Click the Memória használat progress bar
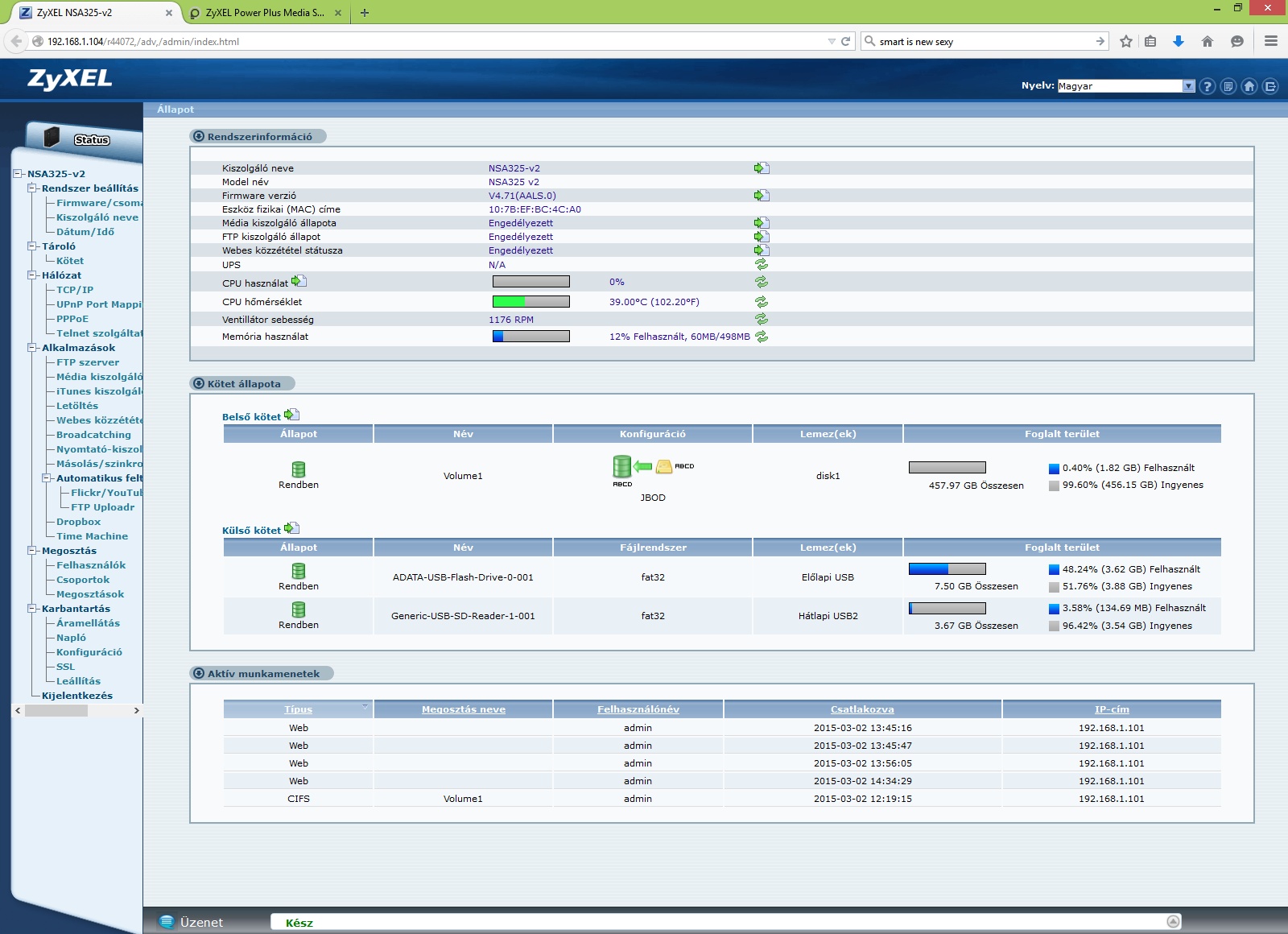 531,337
